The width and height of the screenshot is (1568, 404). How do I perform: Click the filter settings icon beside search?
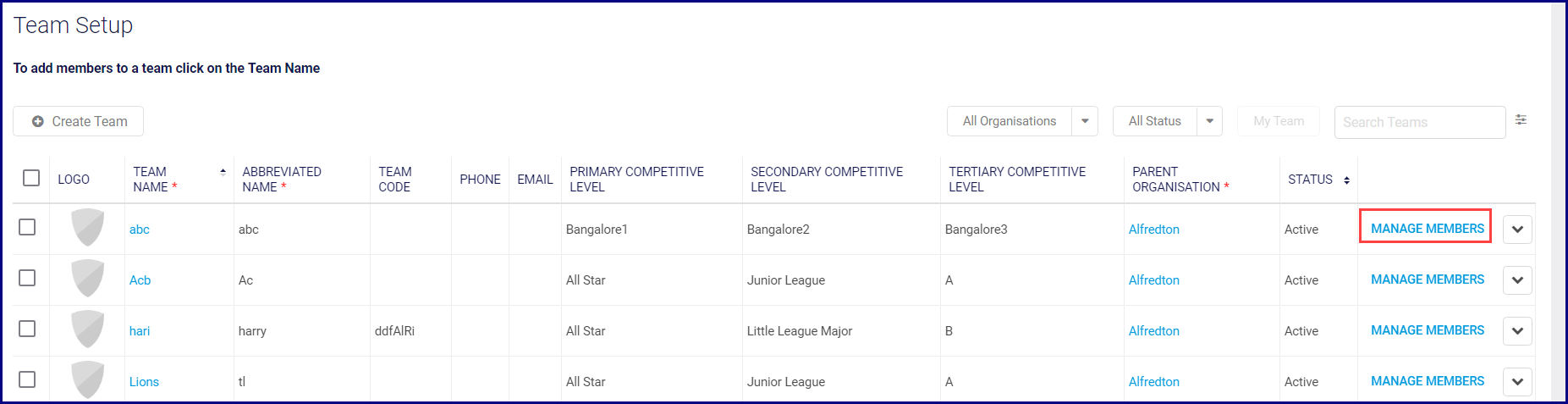[x=1521, y=120]
